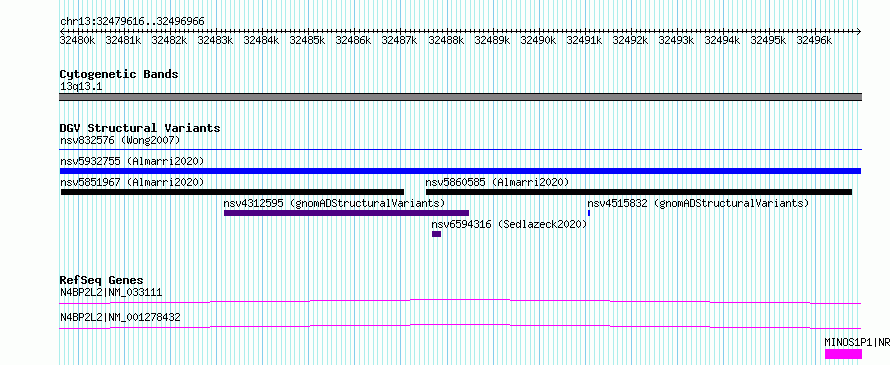Select the 32491k ruler label
The image size is (890, 365).
pos(583,40)
